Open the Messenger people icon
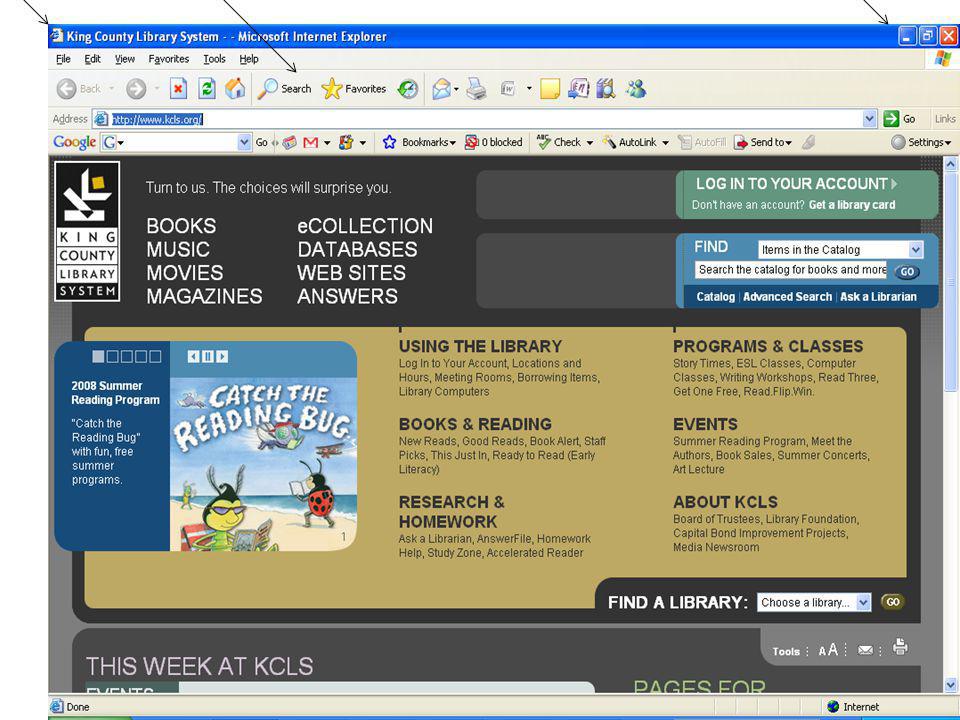This screenshot has width=960, height=720. point(636,89)
